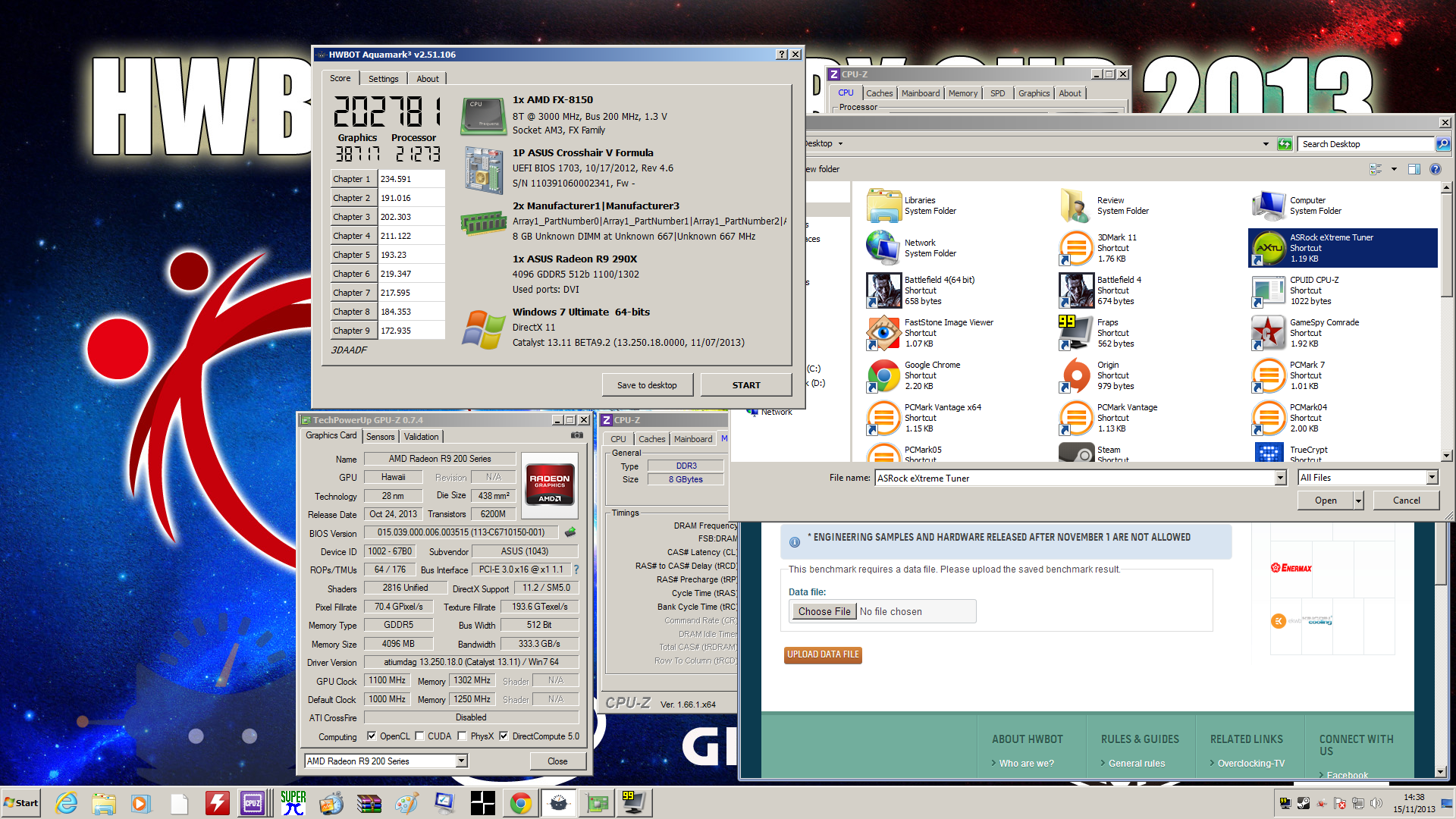Viewport: 1456px width, 819px height.
Task: Click the change view icon in file dialog
Action: (x=1376, y=169)
